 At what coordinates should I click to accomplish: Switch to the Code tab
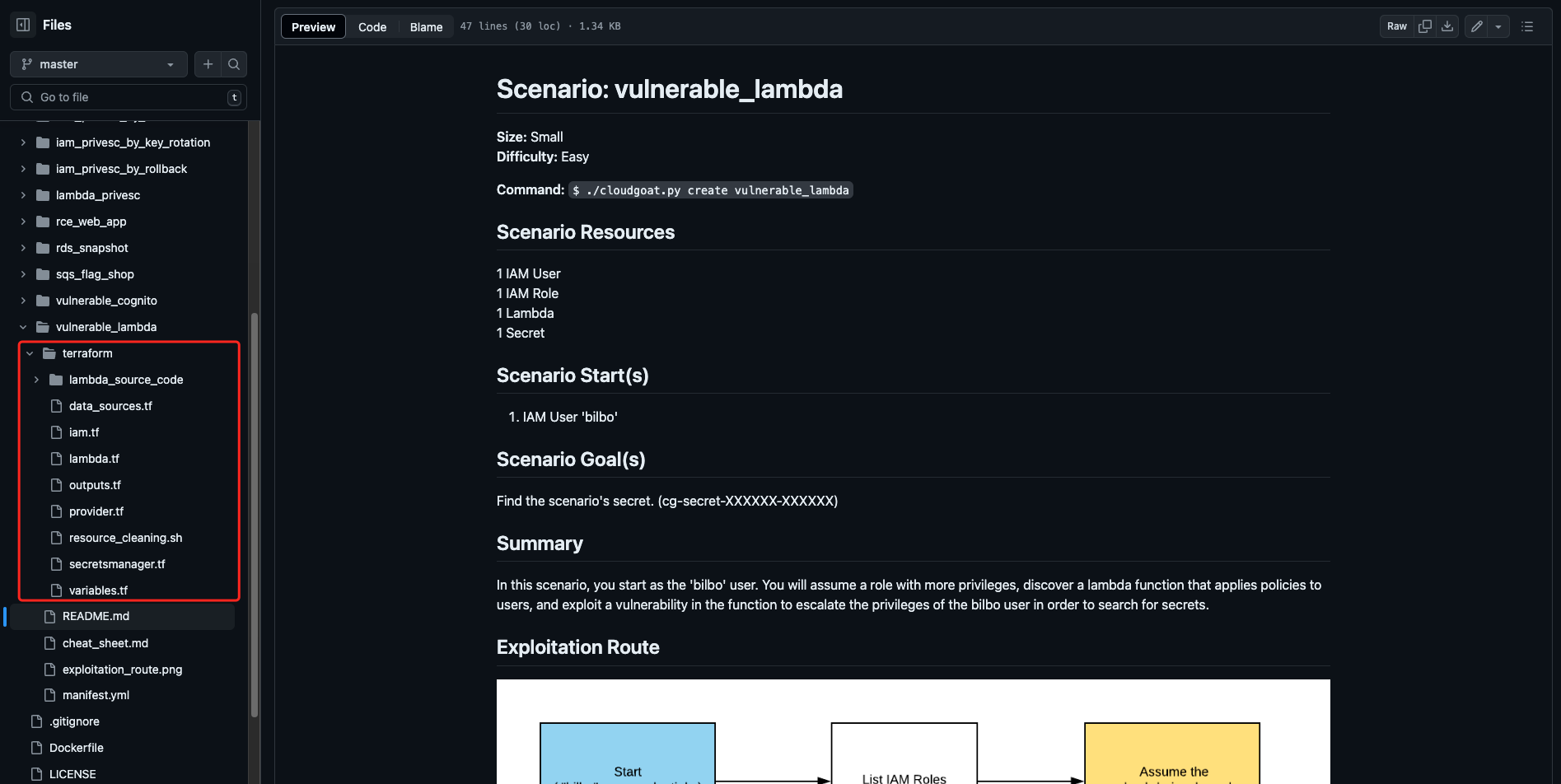(x=372, y=26)
